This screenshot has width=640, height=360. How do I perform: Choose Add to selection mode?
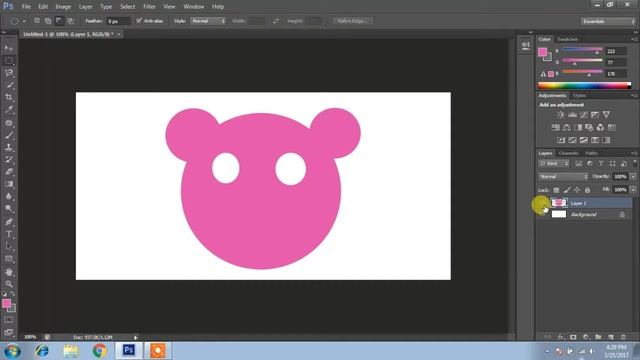(x=48, y=20)
